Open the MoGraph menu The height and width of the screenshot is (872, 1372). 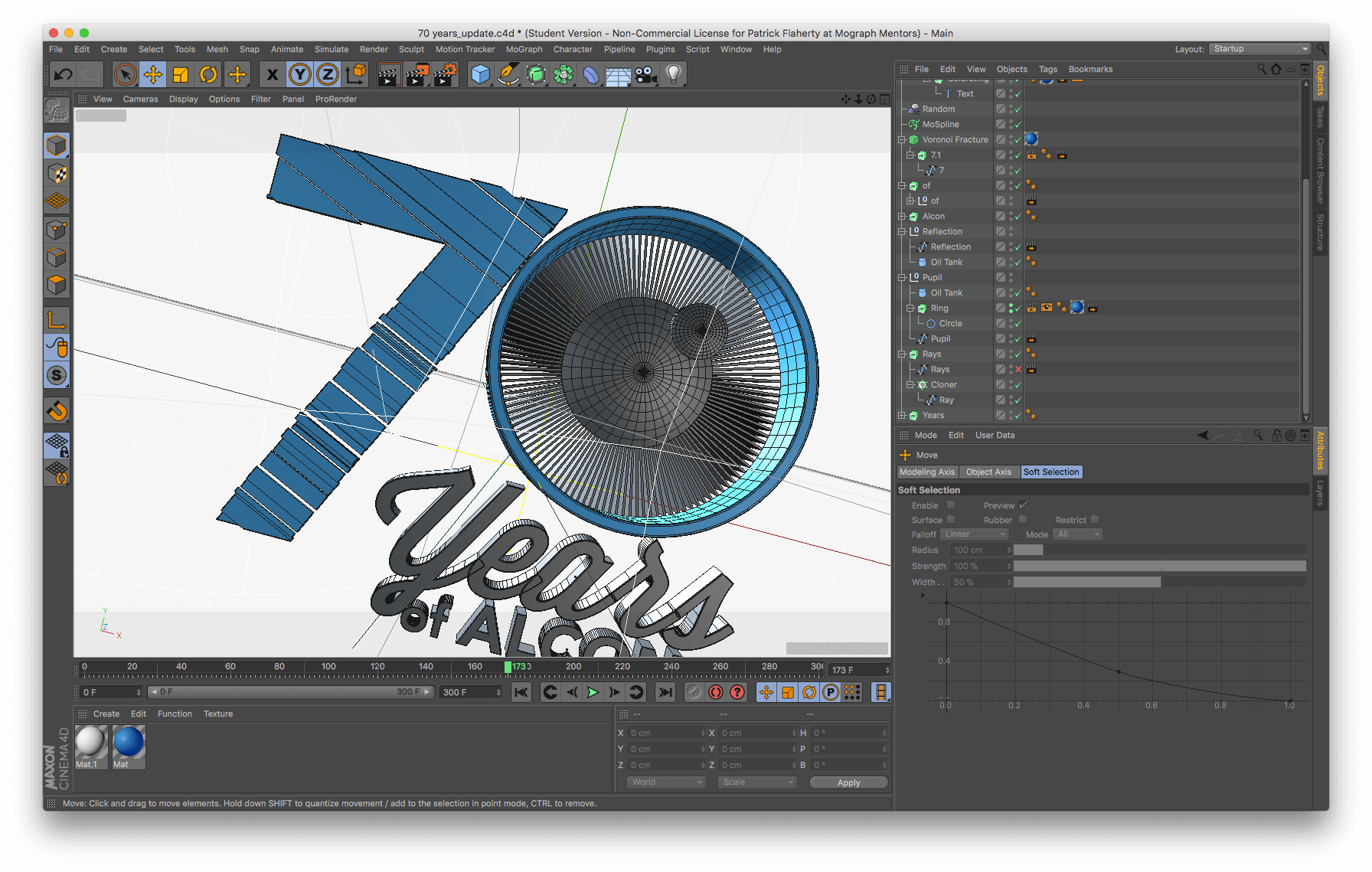coord(524,49)
